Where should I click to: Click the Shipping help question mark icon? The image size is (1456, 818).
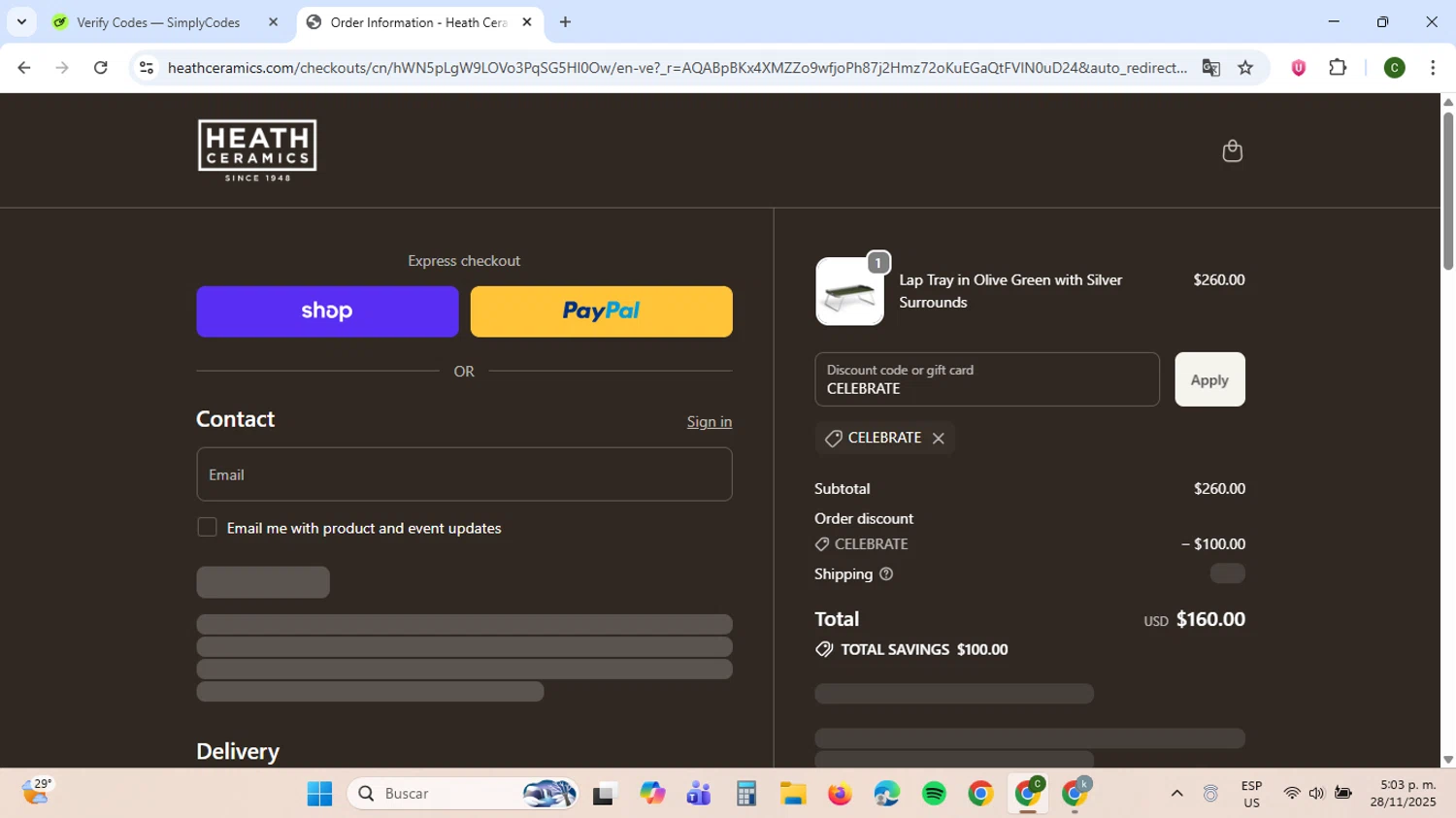coord(885,574)
